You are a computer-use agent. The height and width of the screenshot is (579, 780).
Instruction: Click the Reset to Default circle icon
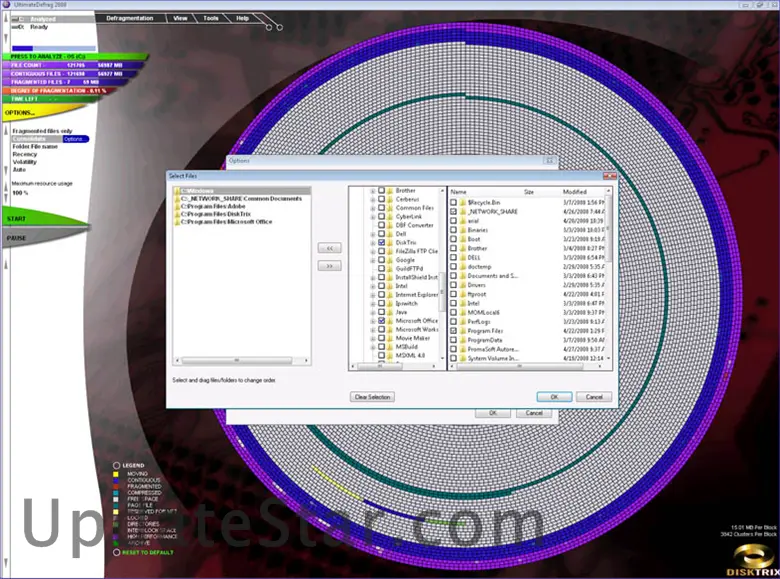coord(117,552)
